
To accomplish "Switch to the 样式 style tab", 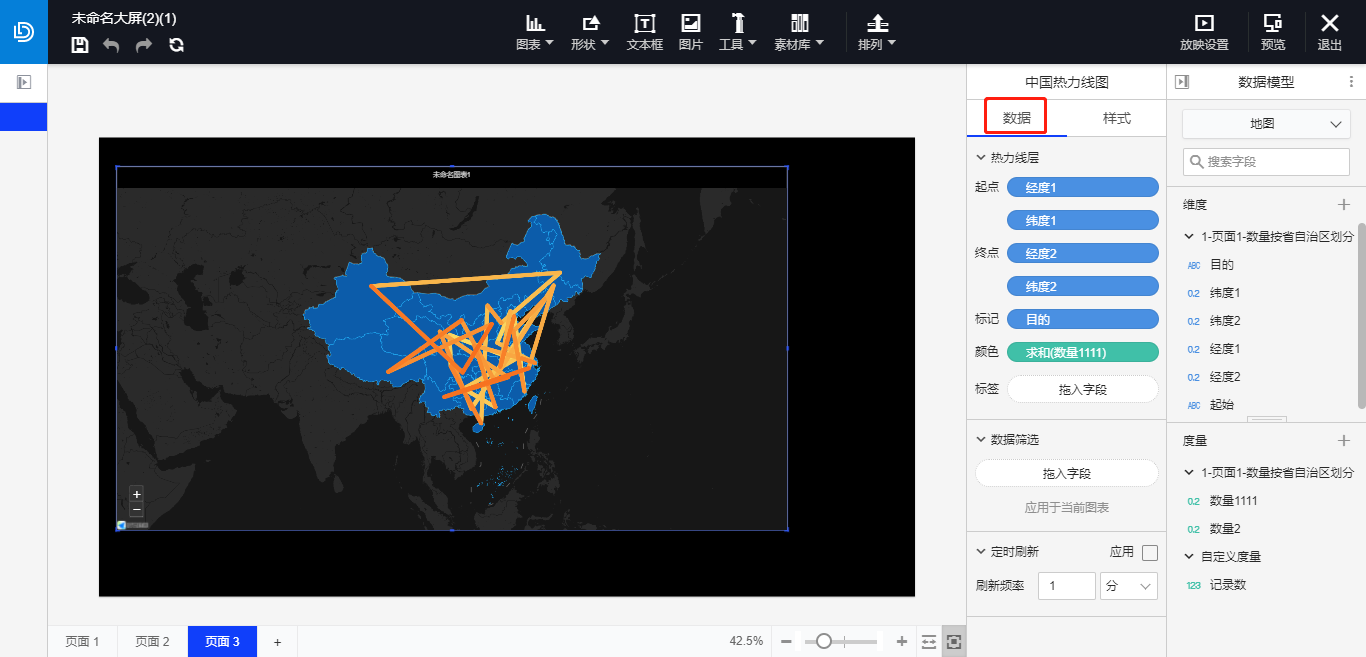I will 1117,118.
